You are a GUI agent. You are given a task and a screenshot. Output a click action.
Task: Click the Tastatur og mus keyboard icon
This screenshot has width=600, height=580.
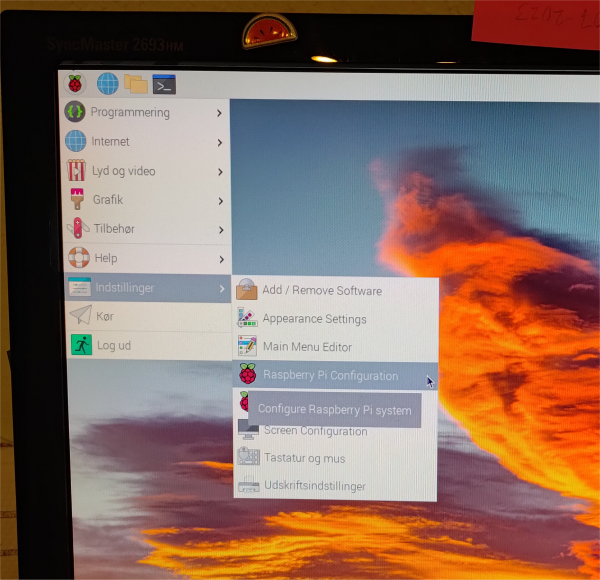(x=248, y=458)
